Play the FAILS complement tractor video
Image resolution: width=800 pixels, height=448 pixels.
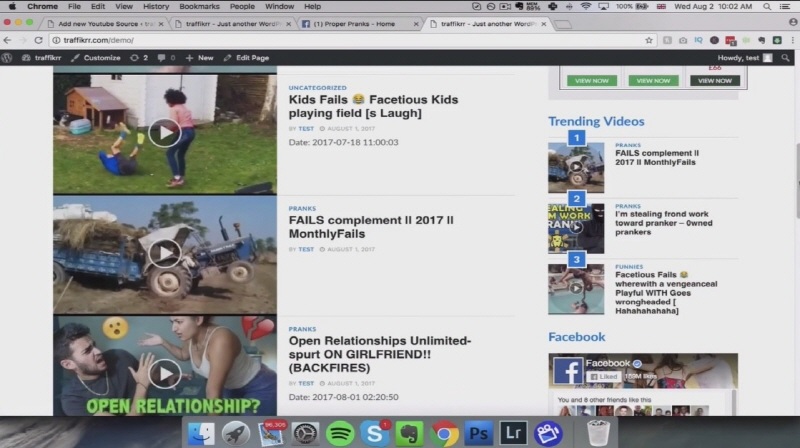(x=165, y=253)
